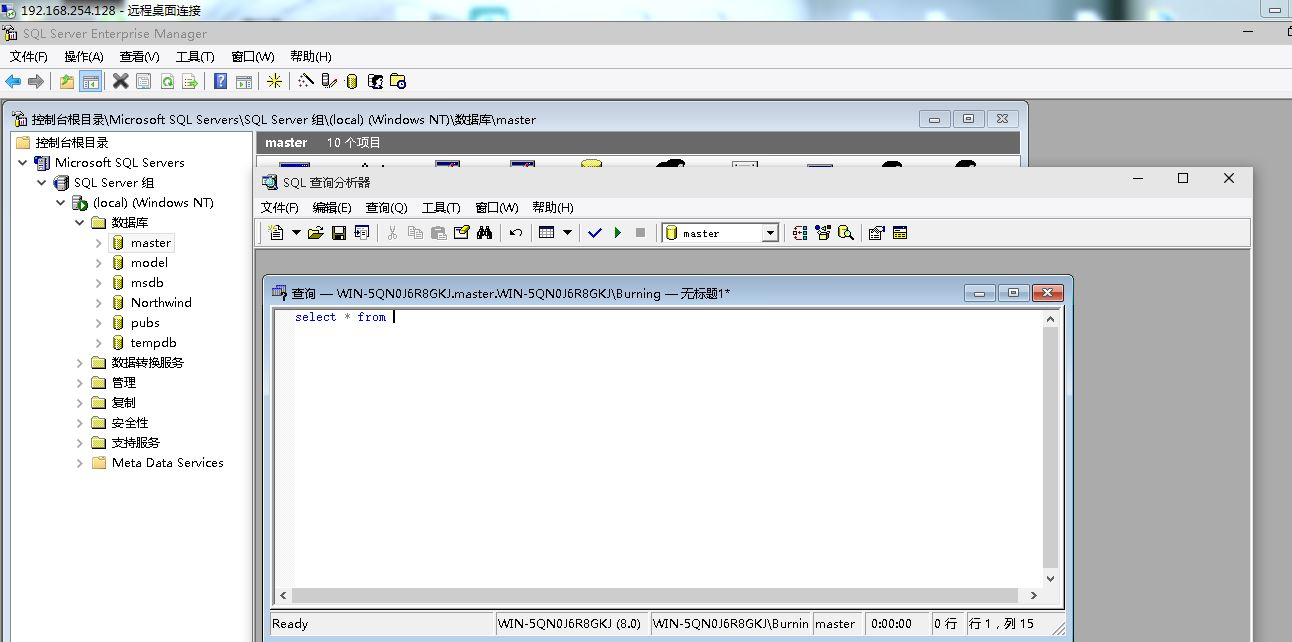Click the New Job folder-clock icon
Viewport: 1292px width, 642px height.
click(x=398, y=82)
